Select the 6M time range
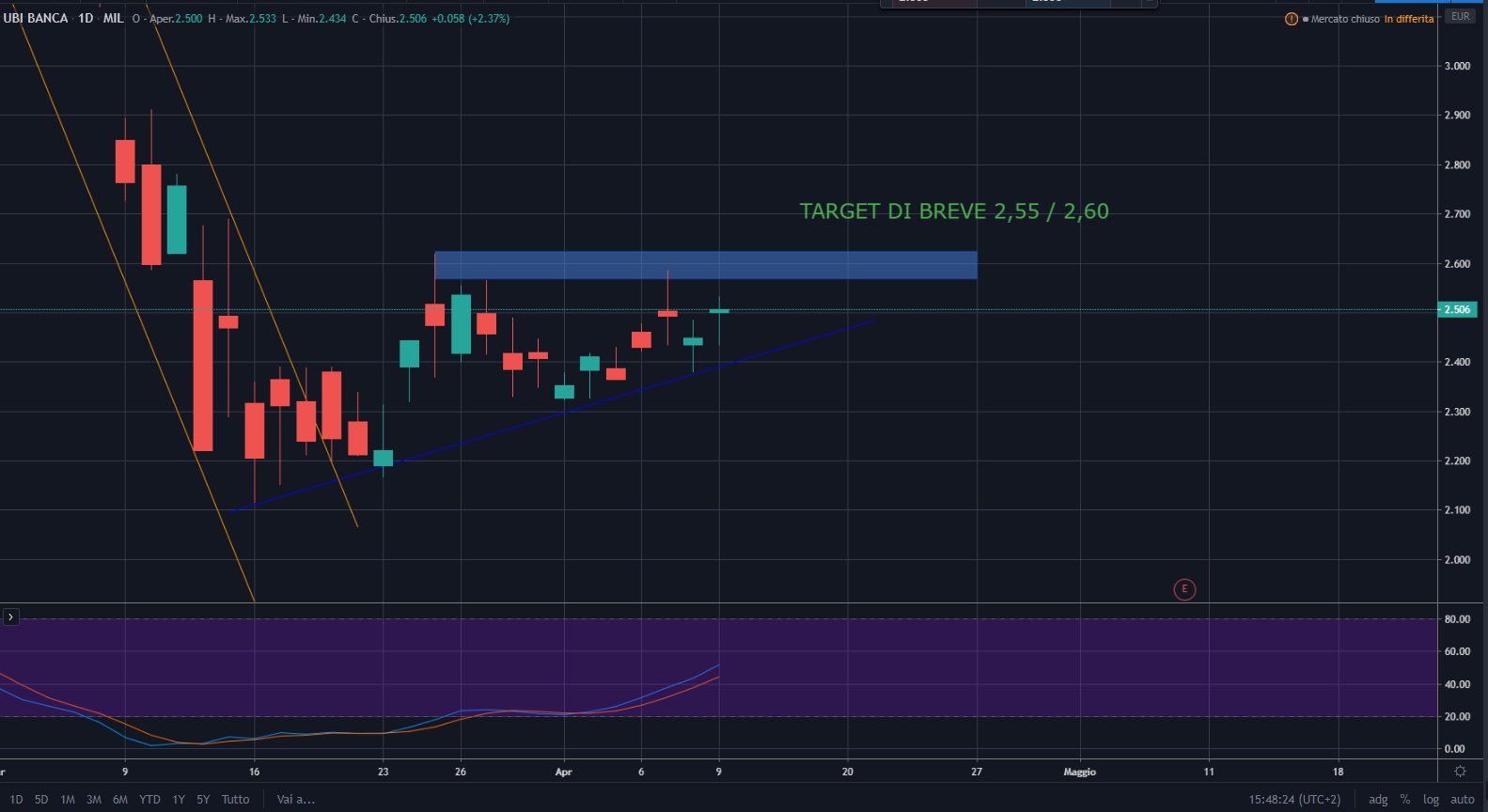The height and width of the screenshot is (812, 1488). click(120, 800)
